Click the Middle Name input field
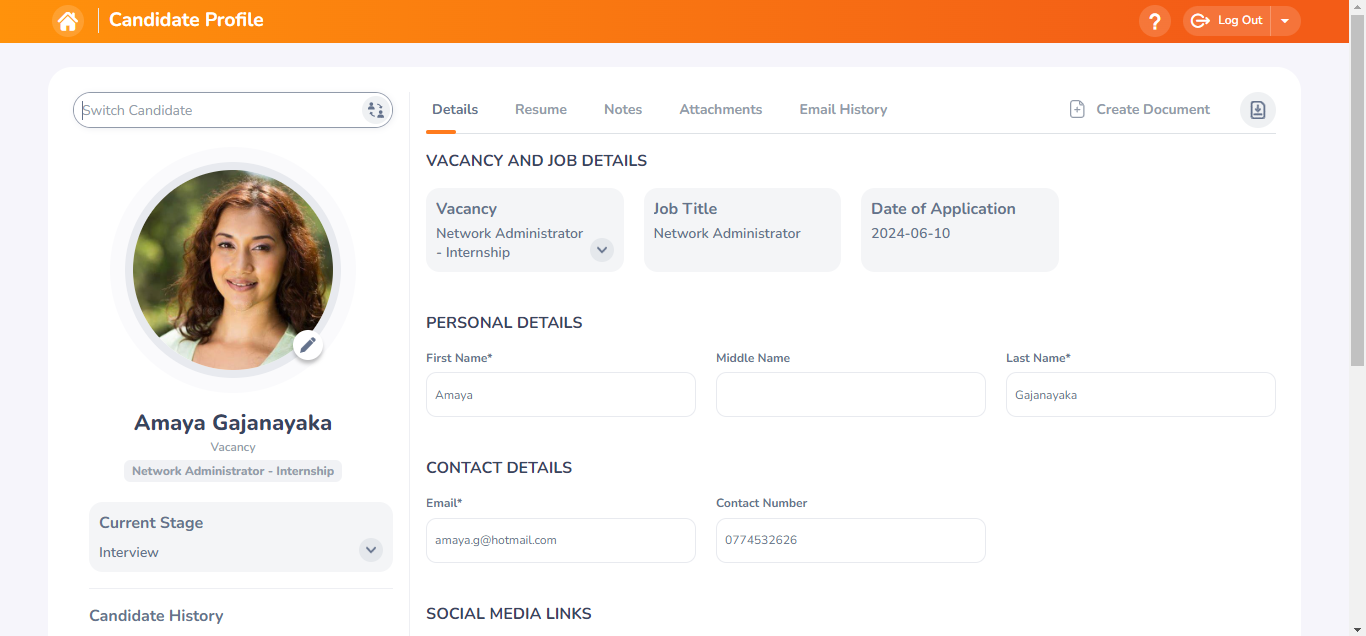1366x636 pixels. pyautogui.click(x=850, y=394)
